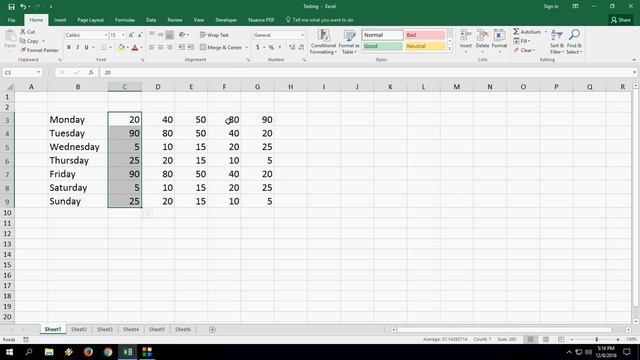Align the cell text to the left
This screenshot has width=640, height=360.
click(151, 47)
